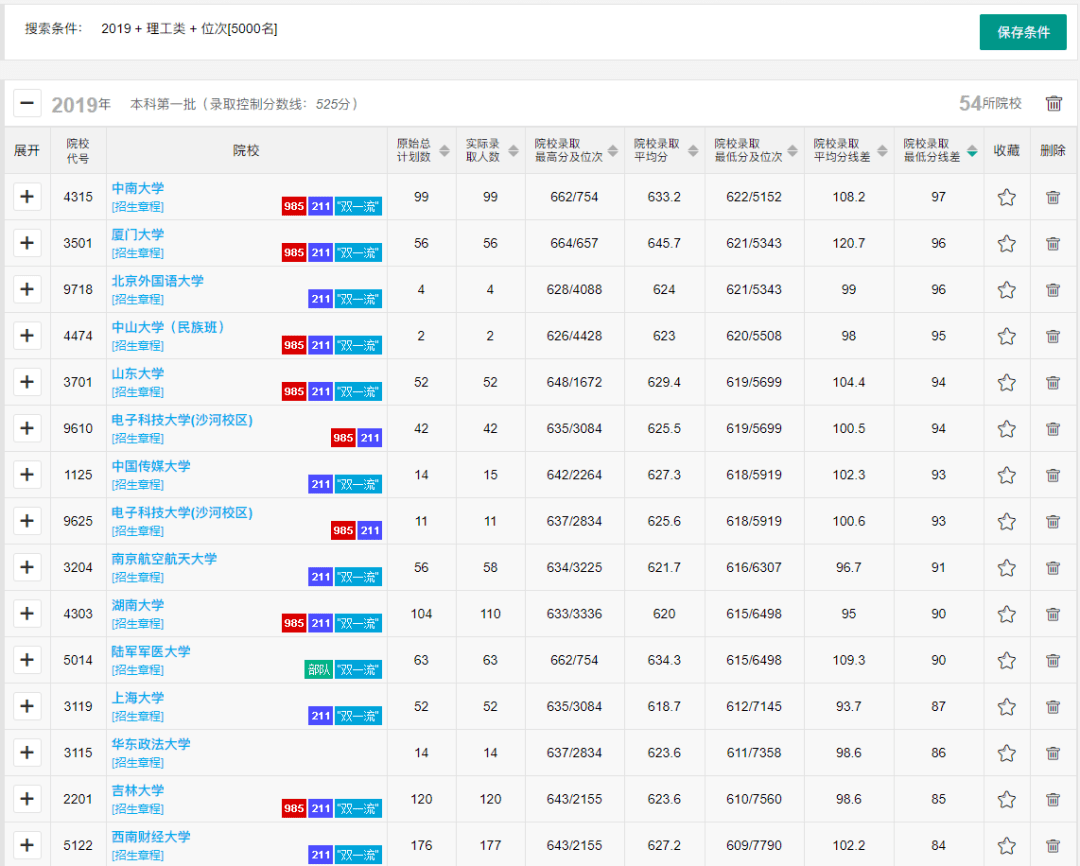The height and width of the screenshot is (866, 1080).
Task: Select the search condition text 2019 + 理工类
Action: tap(143, 29)
